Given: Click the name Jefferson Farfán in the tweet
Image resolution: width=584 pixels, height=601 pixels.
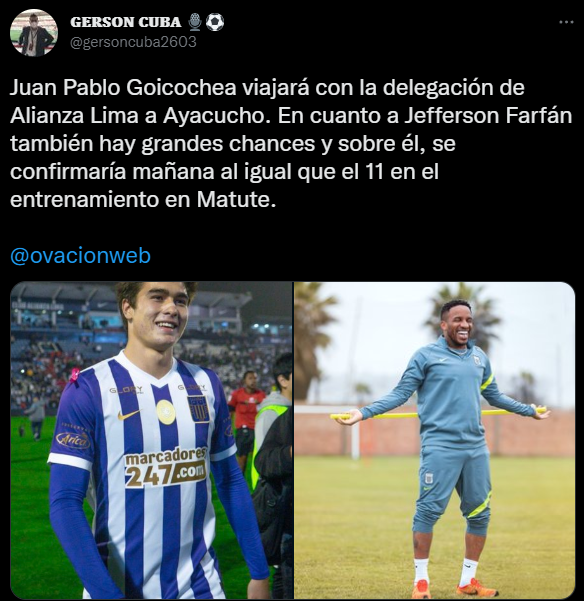Looking at the screenshot, I should 488,115.
